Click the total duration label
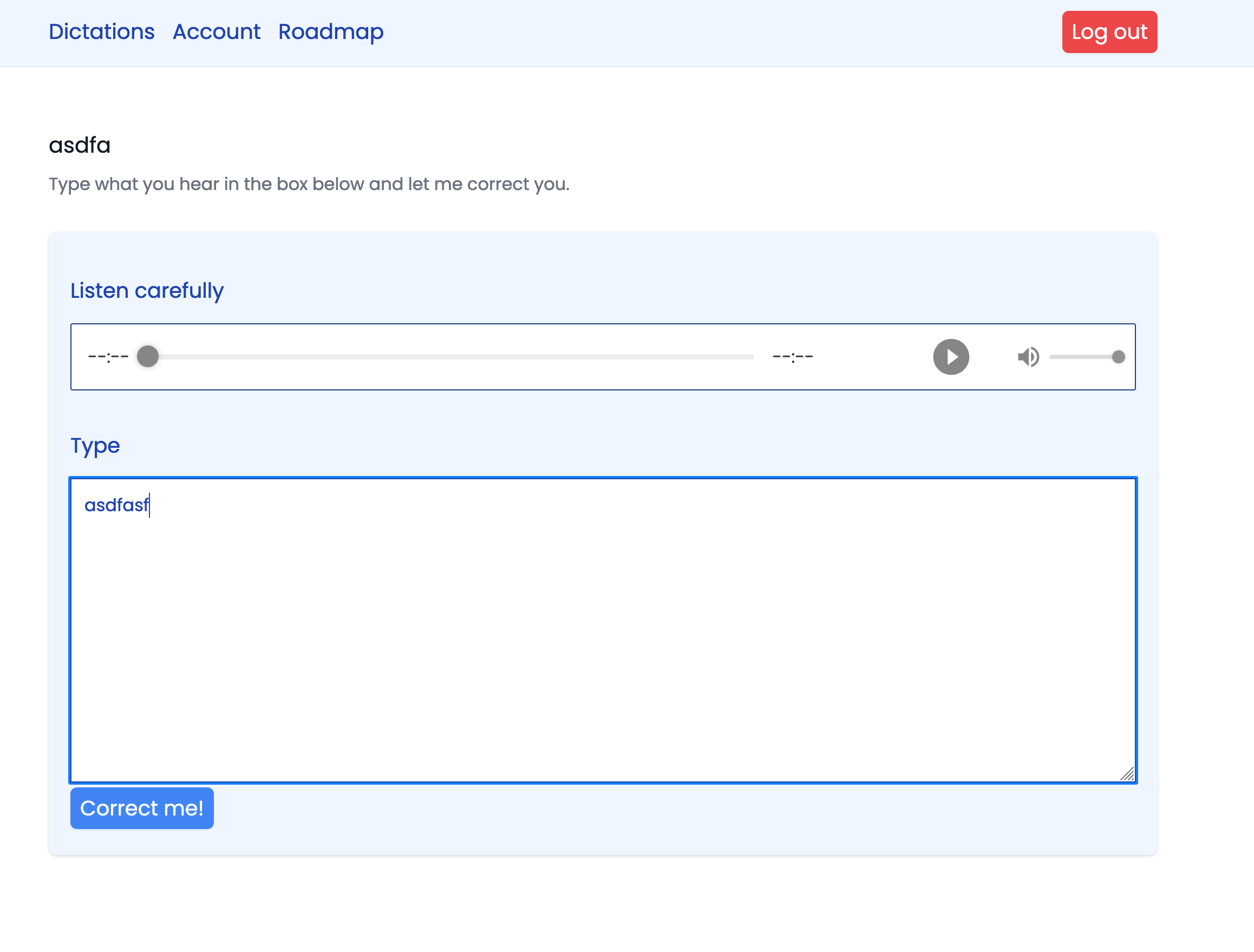Viewport: 1254px width, 952px height. point(793,357)
